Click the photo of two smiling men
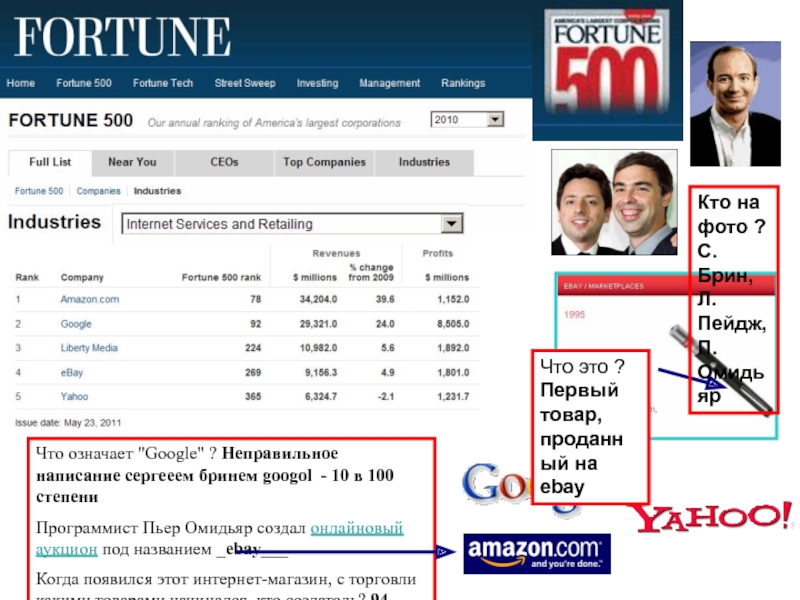The width and height of the screenshot is (800, 600). 614,203
